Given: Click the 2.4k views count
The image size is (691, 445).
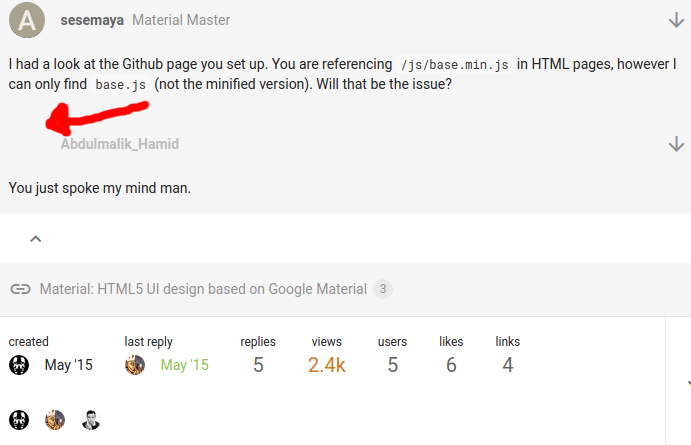Looking at the screenshot, I should 327,365.
